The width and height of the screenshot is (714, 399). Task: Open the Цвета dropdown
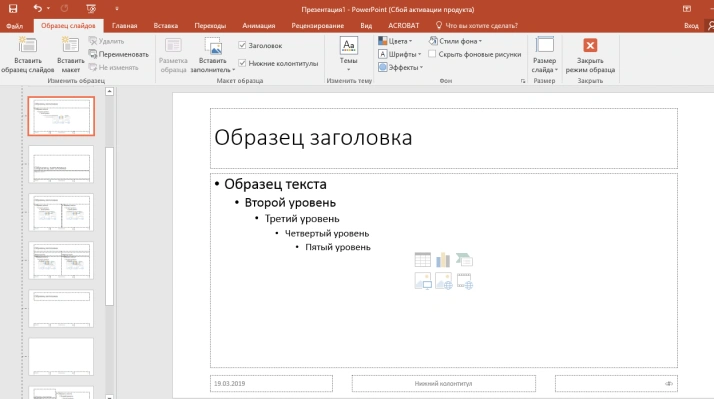point(395,41)
